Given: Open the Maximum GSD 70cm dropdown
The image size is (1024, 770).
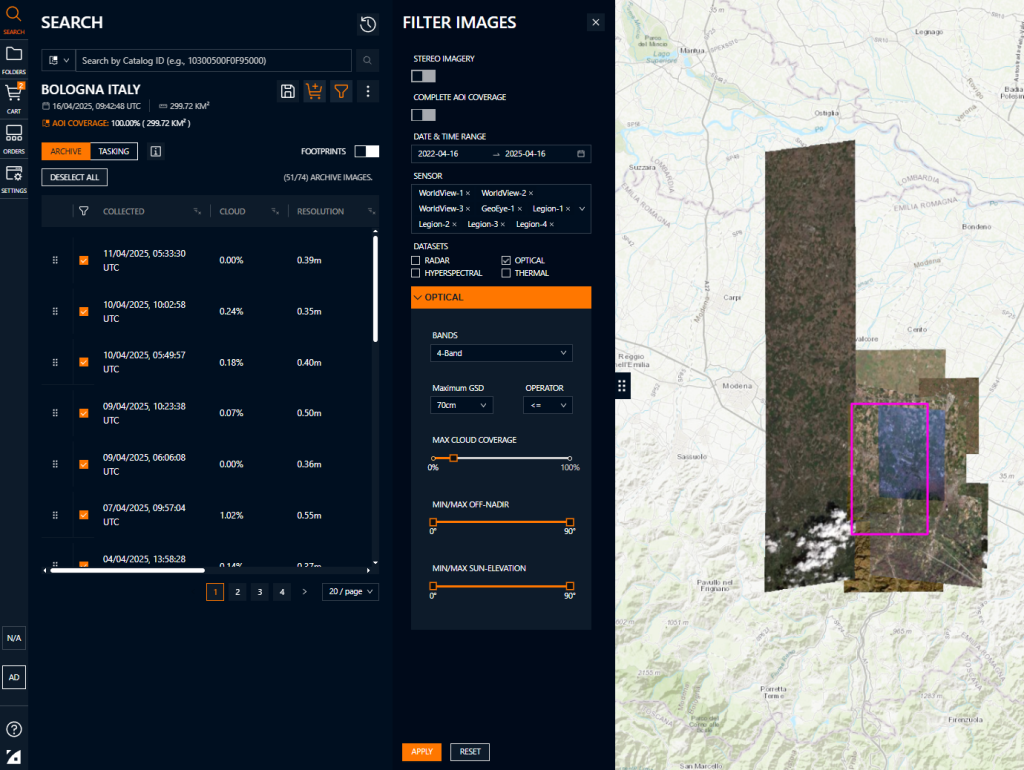Looking at the screenshot, I should (x=462, y=405).
